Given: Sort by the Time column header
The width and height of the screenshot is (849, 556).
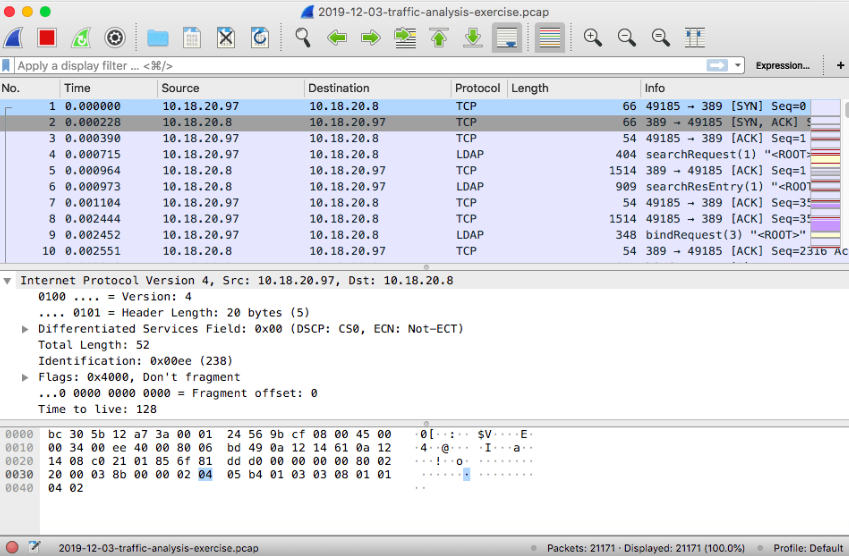Looking at the screenshot, I should tap(108, 88).
